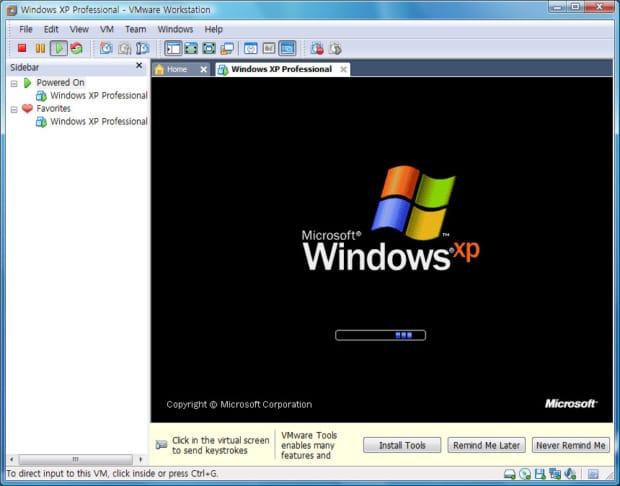Collapse the Powered On tree group
620x486 pixels.
(14, 83)
